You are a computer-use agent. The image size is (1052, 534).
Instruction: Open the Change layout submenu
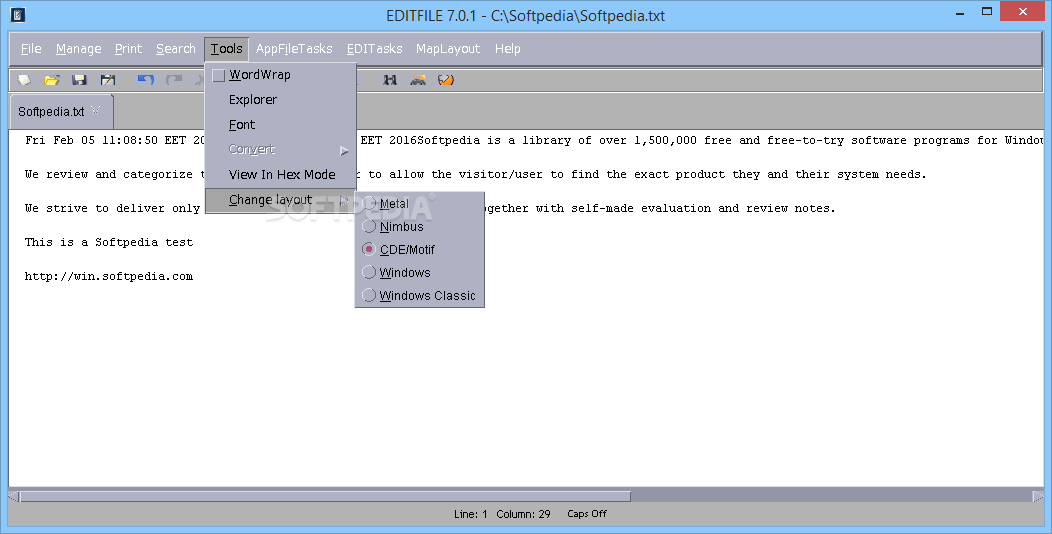(x=280, y=200)
